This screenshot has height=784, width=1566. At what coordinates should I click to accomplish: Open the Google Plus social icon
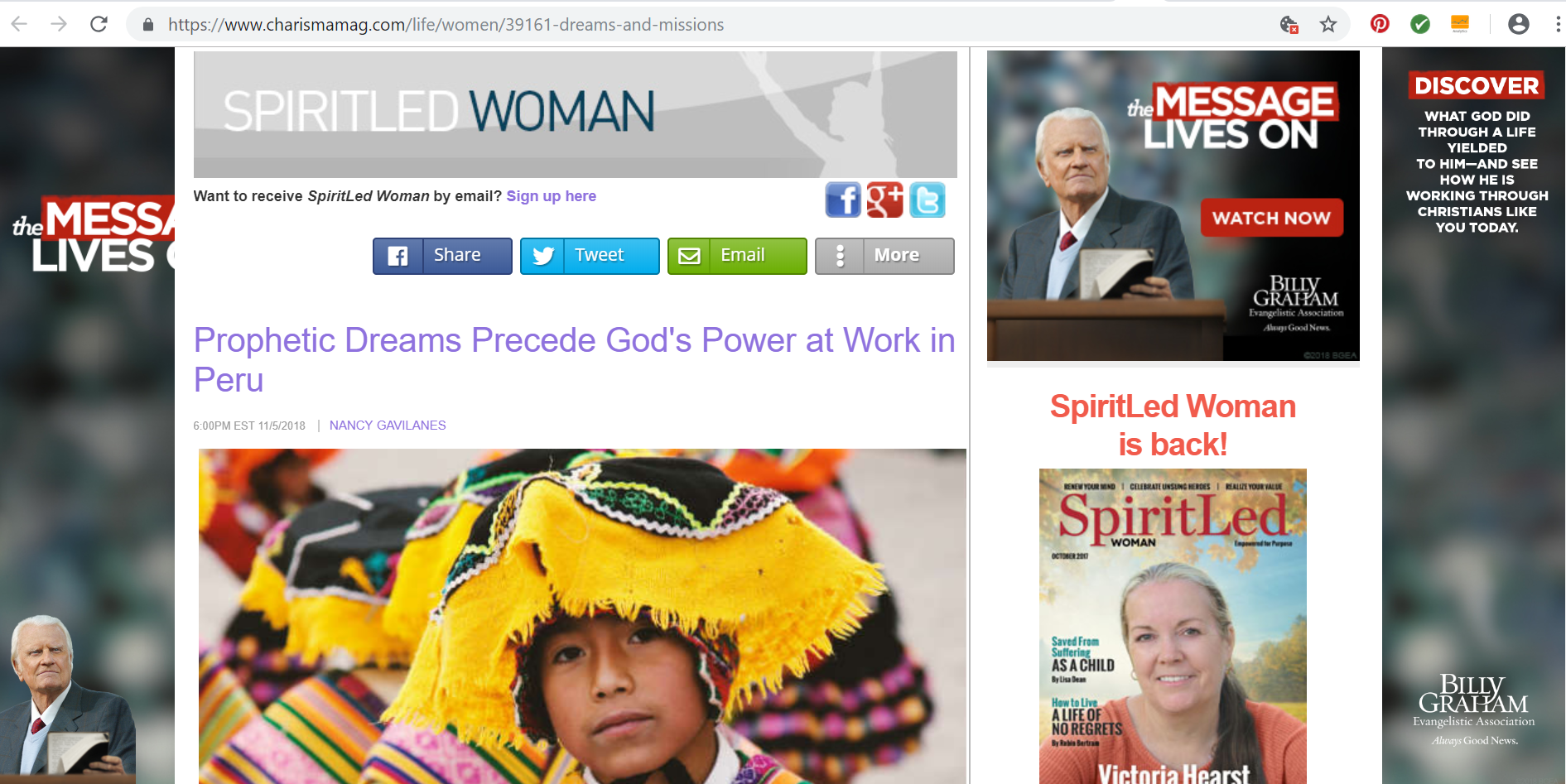tap(885, 200)
